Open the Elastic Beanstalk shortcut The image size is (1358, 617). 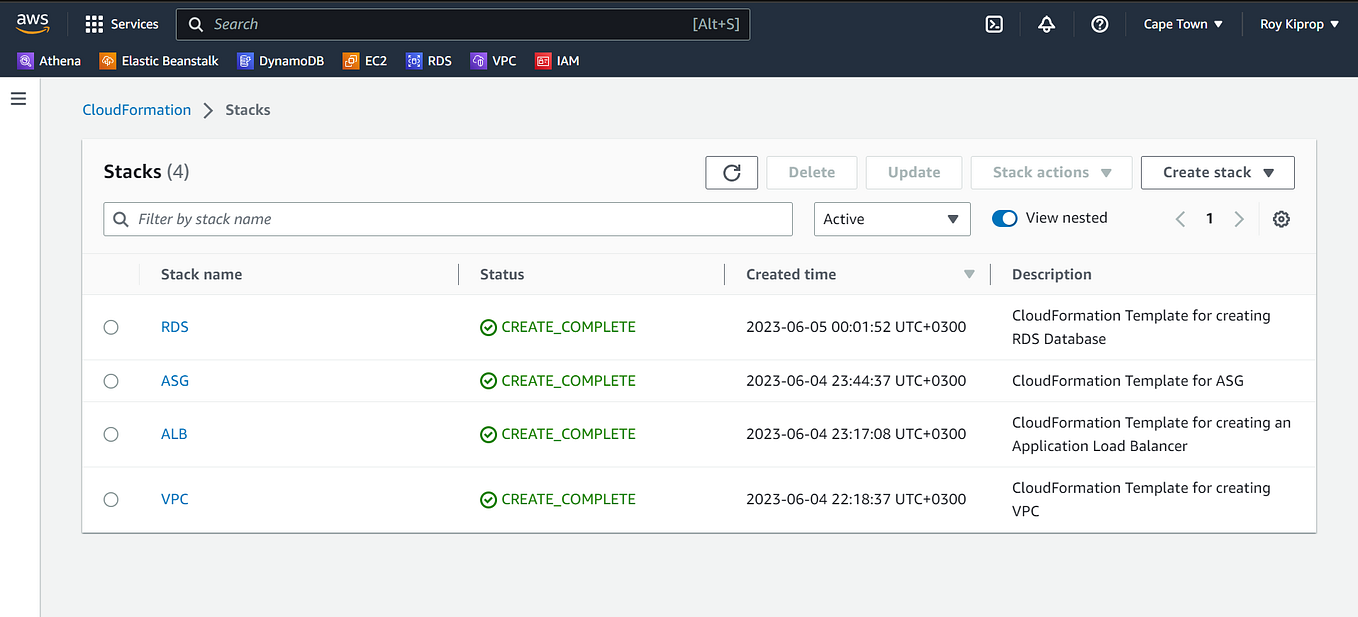coord(158,60)
